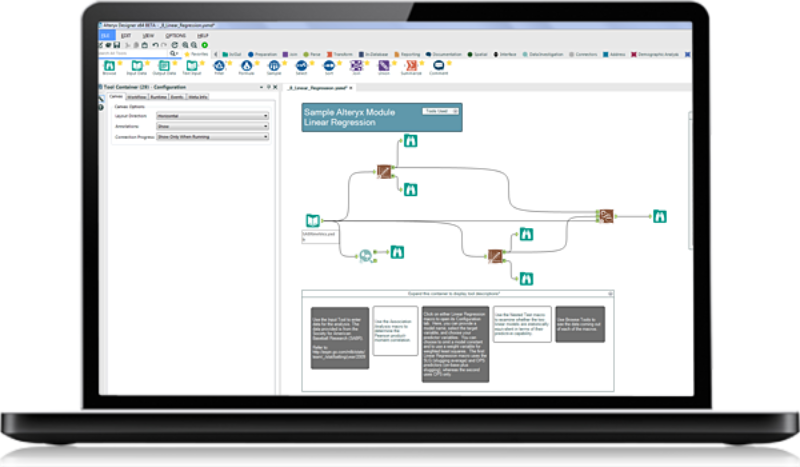Click the Zoom Out magnifier icon
The height and width of the screenshot is (467, 800).
[194, 45]
